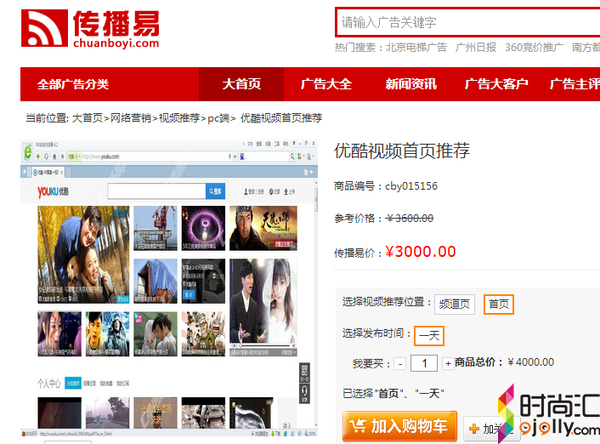Click total price ¥4000.00
The height and width of the screenshot is (444, 600).
click(x=531, y=362)
